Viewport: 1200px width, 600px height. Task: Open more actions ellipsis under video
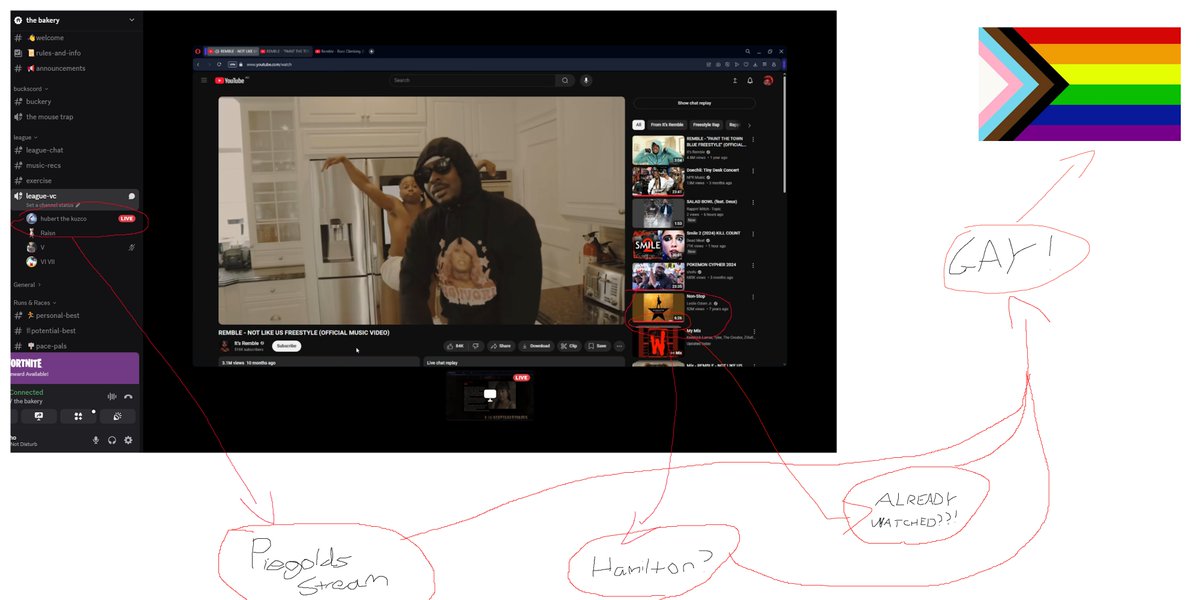click(x=620, y=346)
